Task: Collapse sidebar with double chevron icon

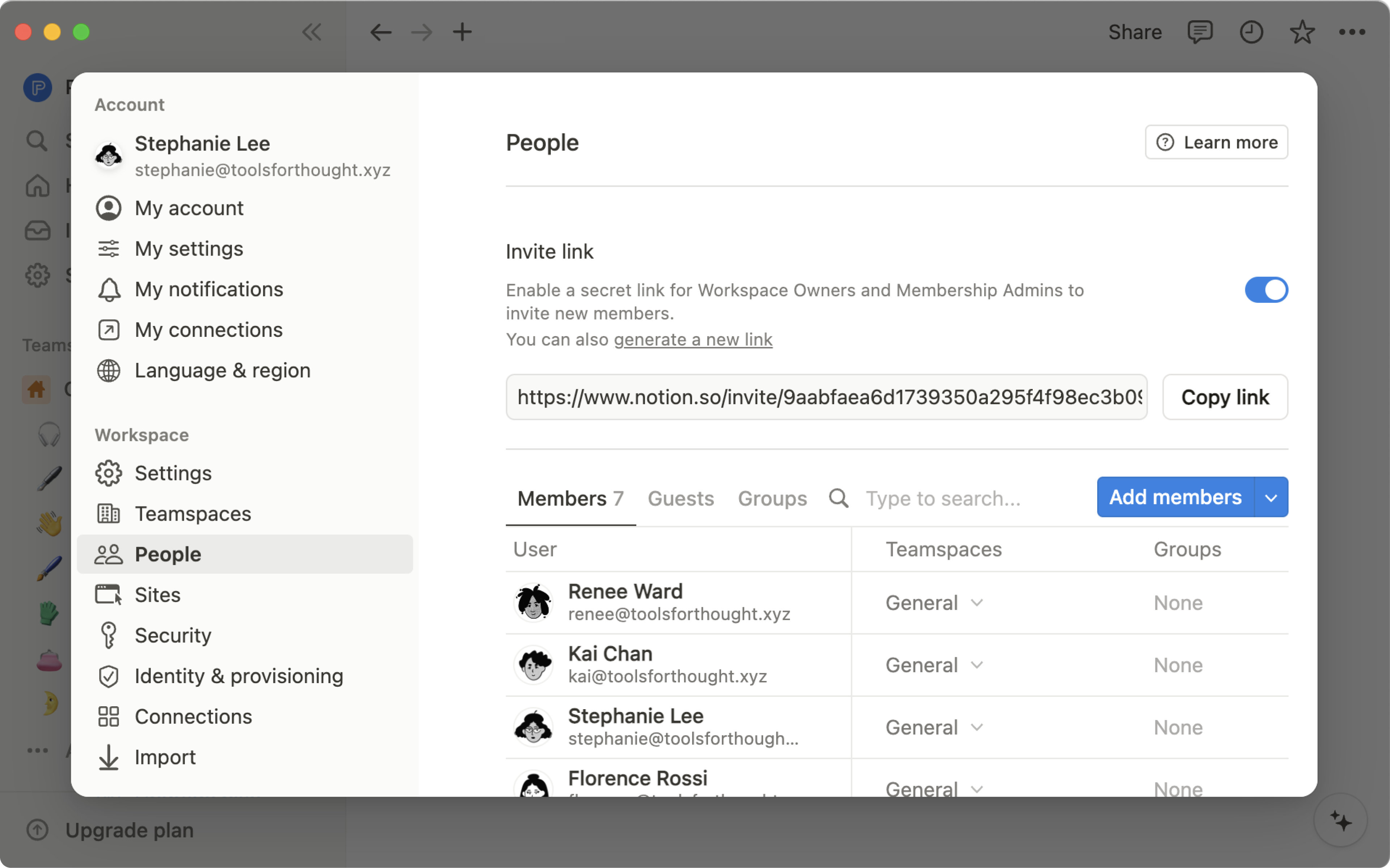Action: 312,32
